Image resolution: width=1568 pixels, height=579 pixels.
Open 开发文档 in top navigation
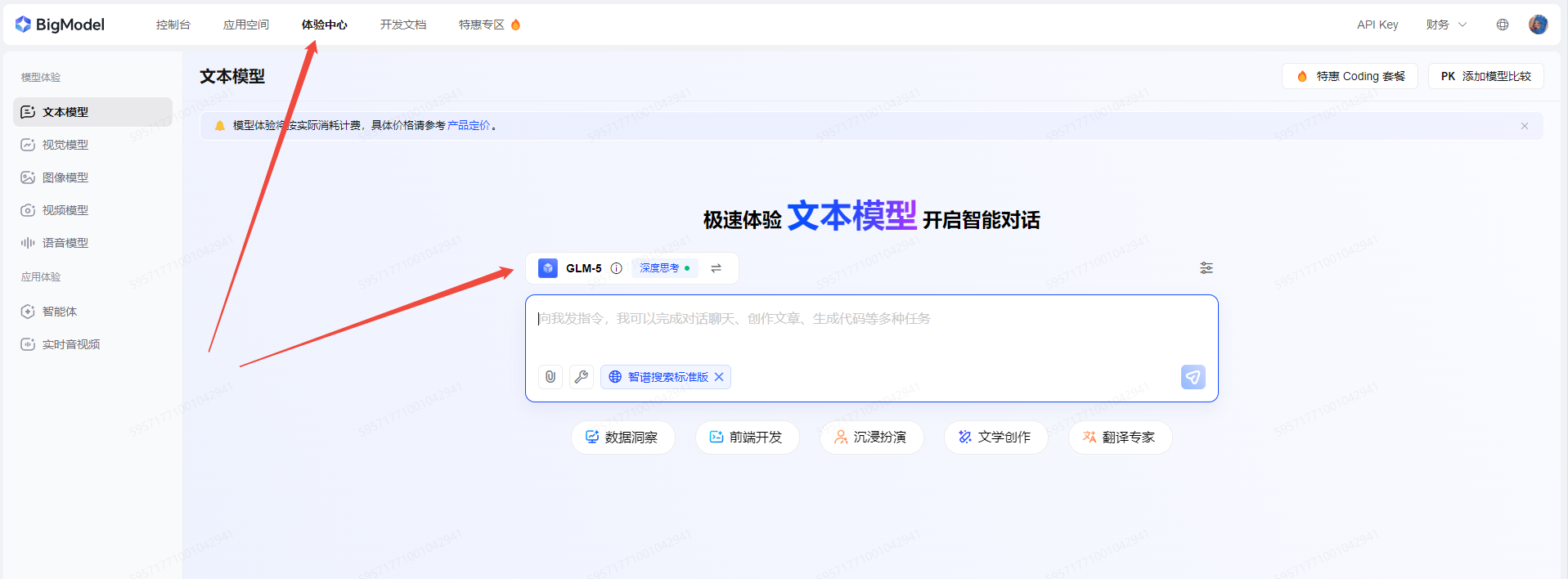(x=403, y=25)
